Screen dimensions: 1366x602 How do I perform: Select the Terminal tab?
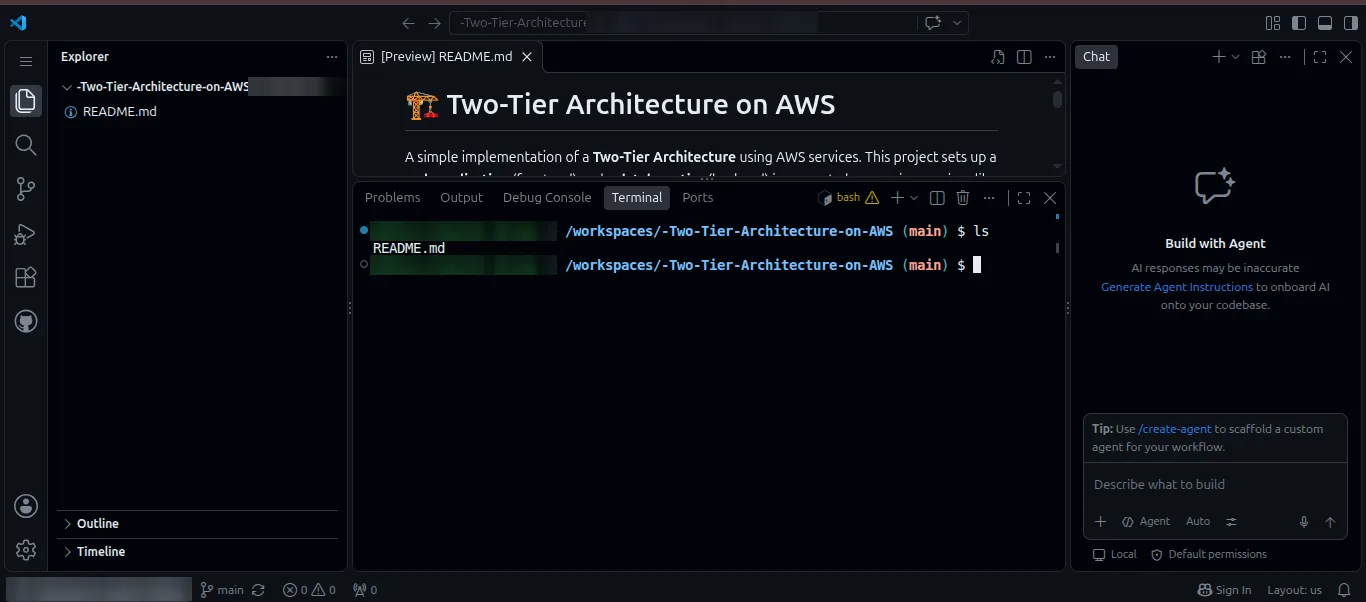[x=637, y=198]
